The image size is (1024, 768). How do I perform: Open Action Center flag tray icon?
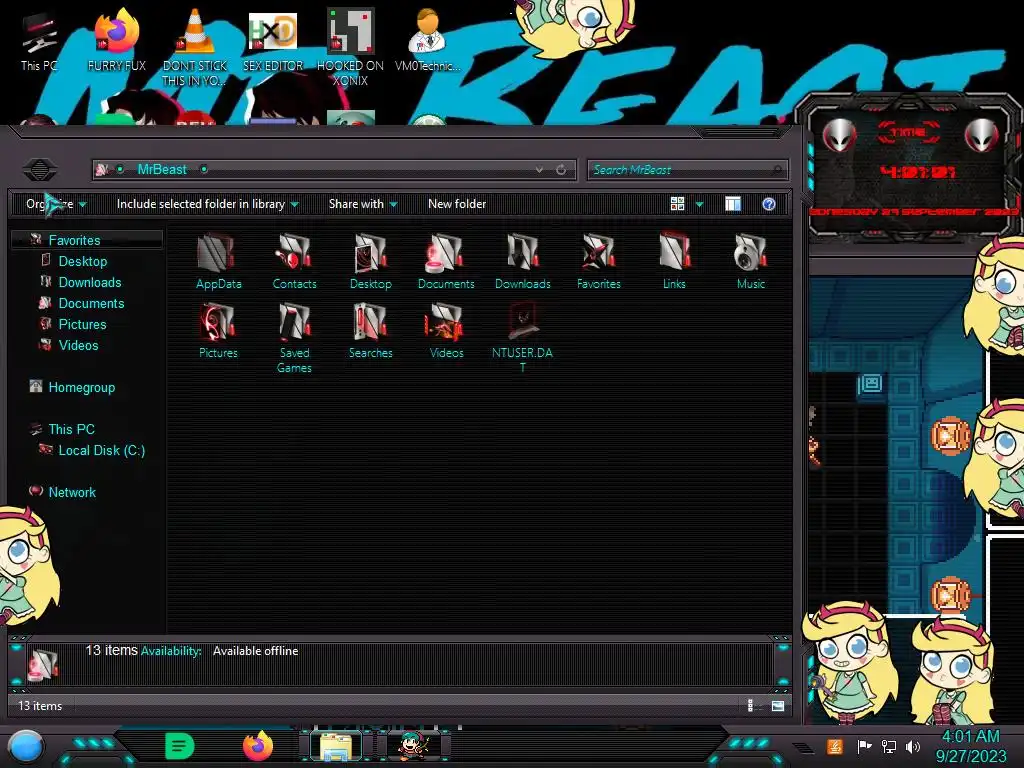(864, 746)
